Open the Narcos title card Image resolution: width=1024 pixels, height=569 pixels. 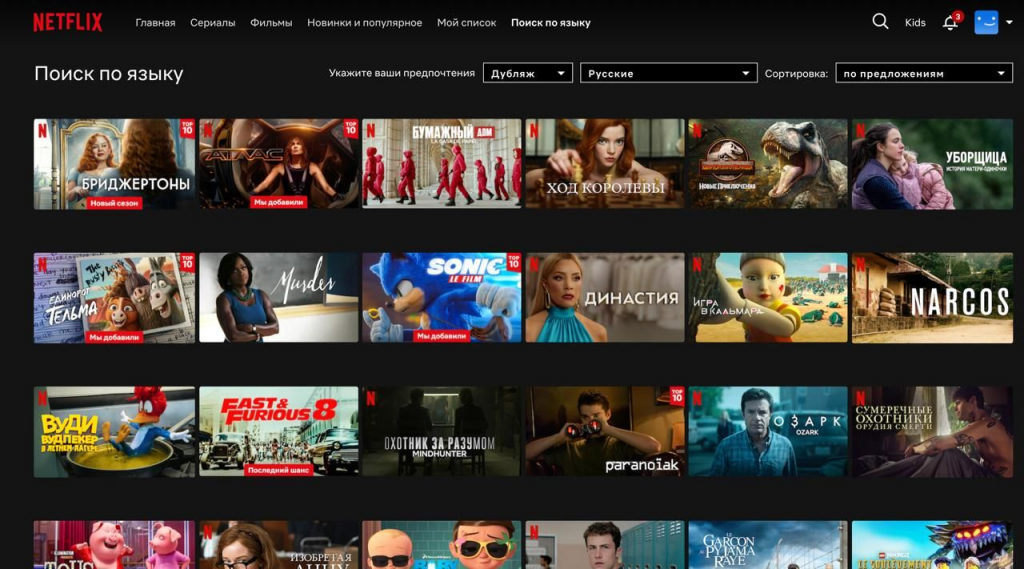coord(932,297)
